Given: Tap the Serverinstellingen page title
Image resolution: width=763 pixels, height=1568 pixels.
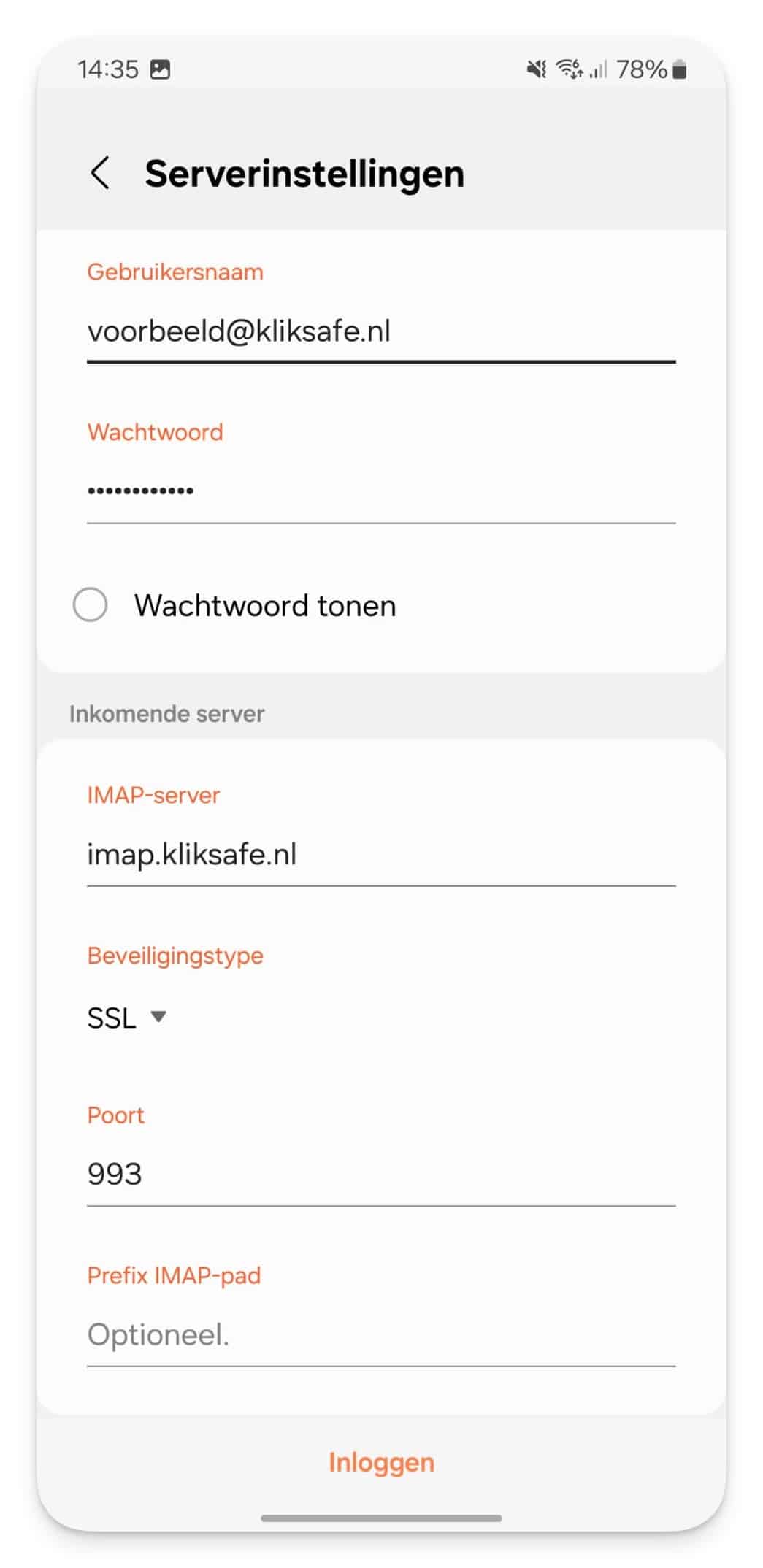Looking at the screenshot, I should coord(304,174).
